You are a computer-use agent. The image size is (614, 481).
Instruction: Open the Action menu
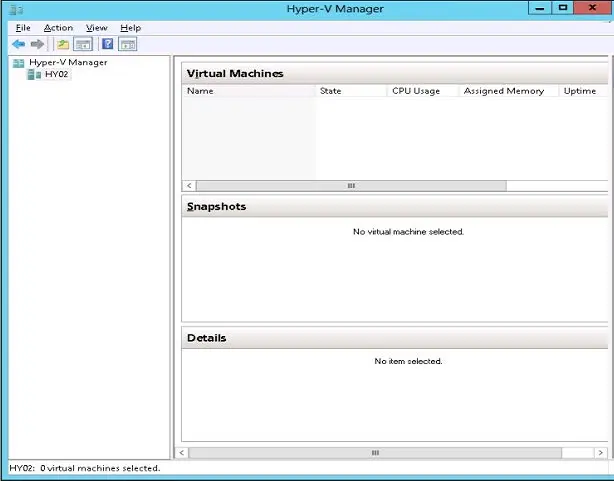[x=58, y=28]
